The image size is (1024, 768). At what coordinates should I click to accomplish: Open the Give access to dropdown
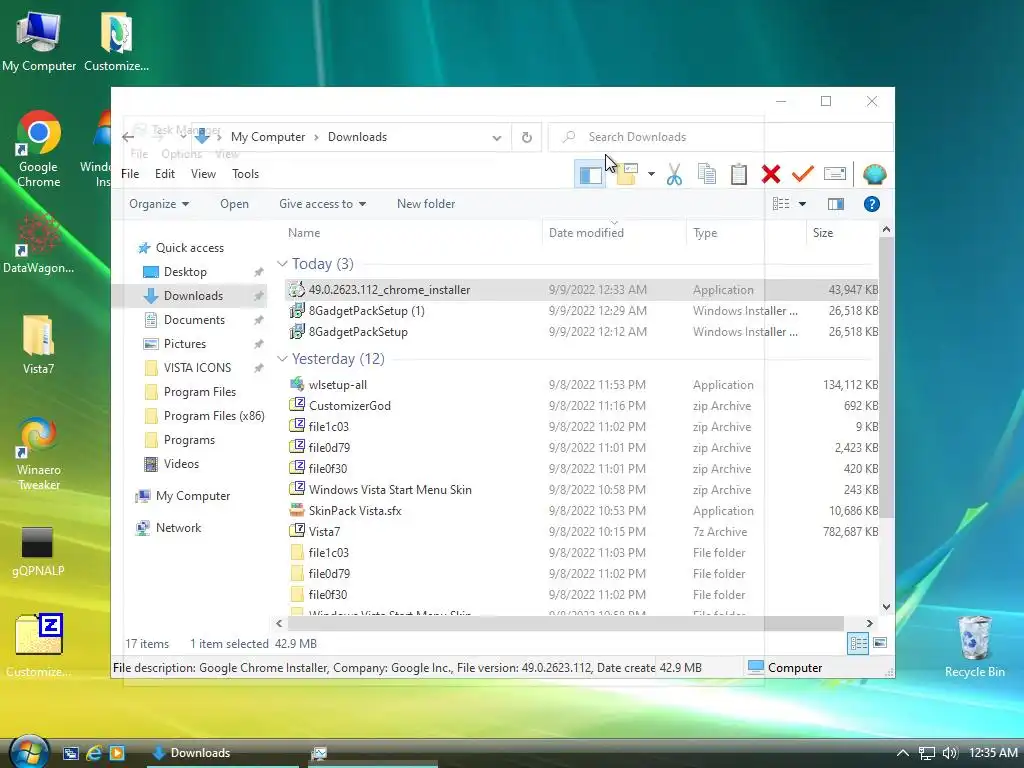pyautogui.click(x=323, y=204)
